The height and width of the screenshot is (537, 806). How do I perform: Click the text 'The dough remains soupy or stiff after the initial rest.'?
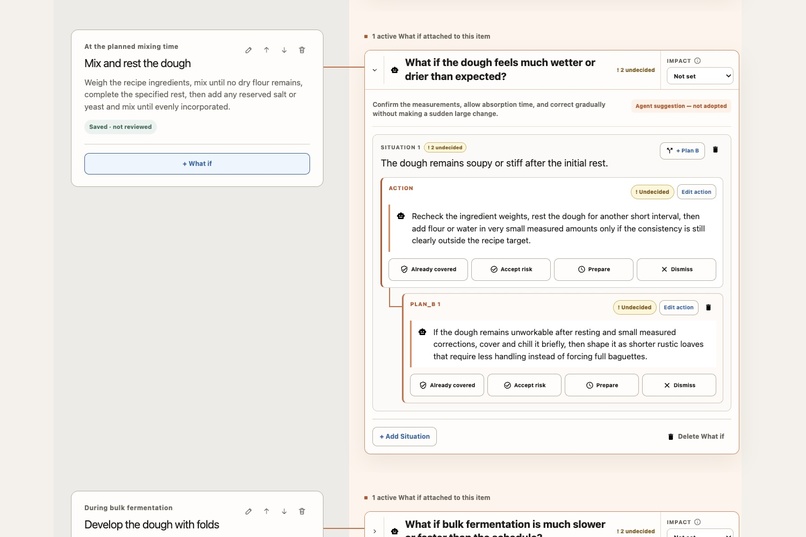[494, 163]
